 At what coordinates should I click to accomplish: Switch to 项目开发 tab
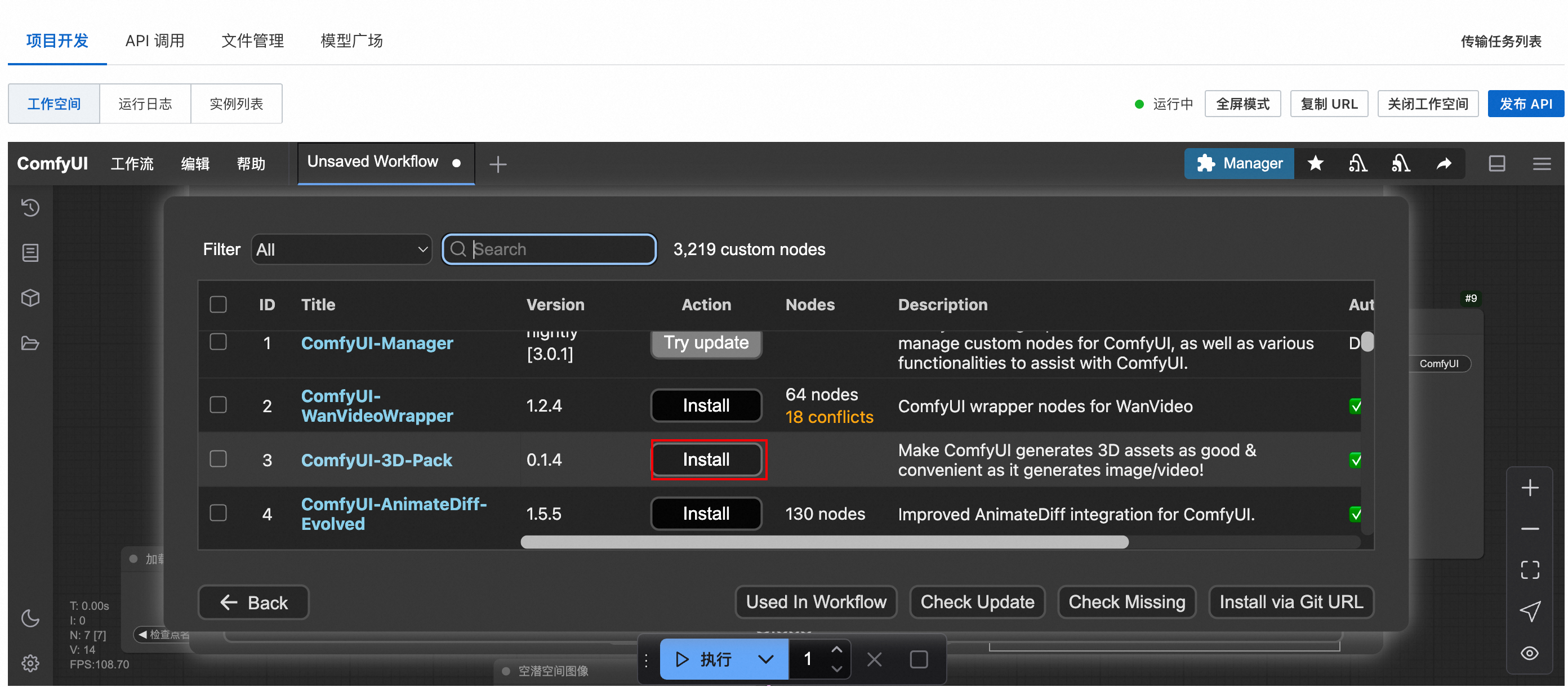[x=57, y=41]
